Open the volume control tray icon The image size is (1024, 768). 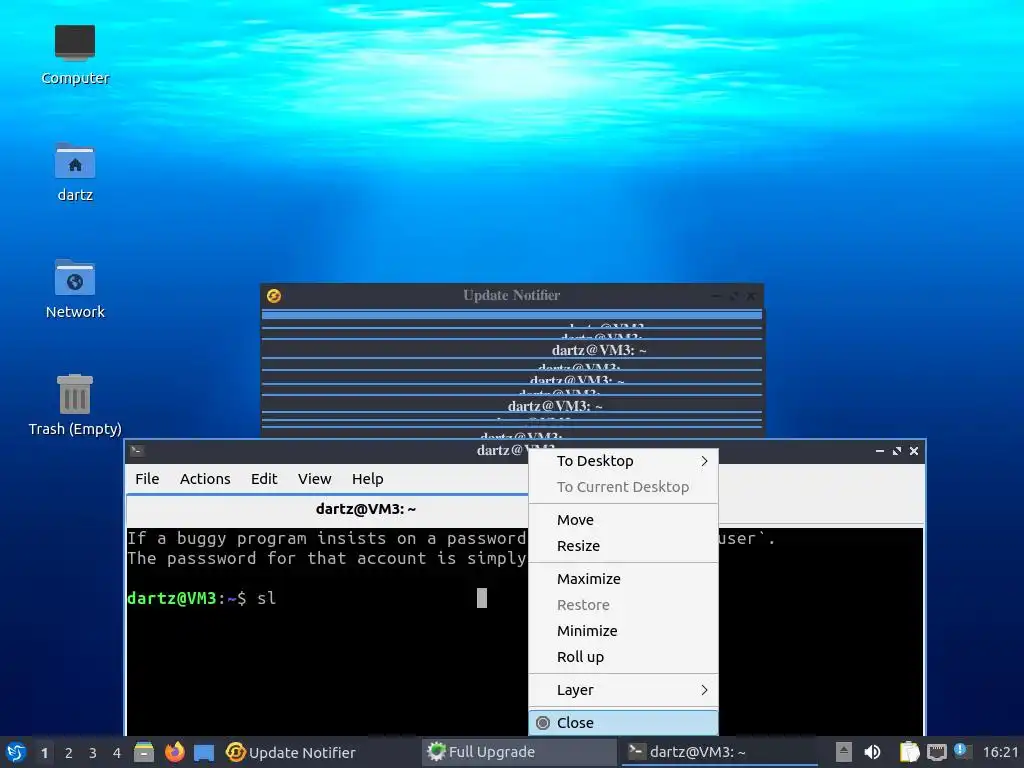[x=872, y=752]
